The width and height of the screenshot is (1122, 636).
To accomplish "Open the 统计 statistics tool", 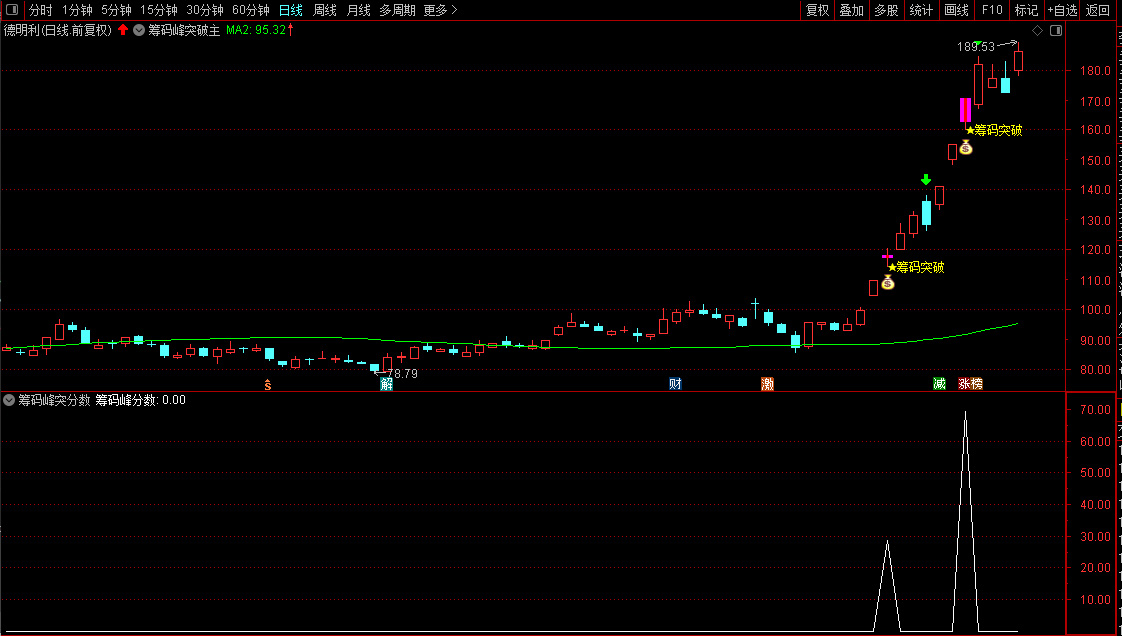I will click(x=921, y=10).
